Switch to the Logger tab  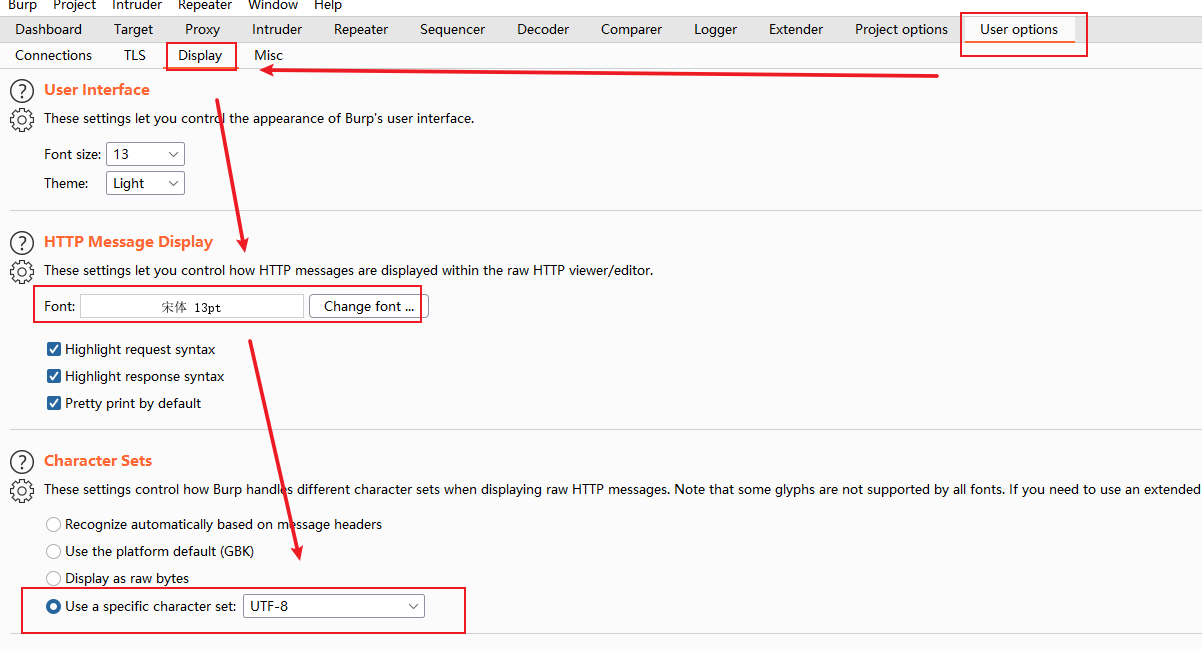[716, 29]
